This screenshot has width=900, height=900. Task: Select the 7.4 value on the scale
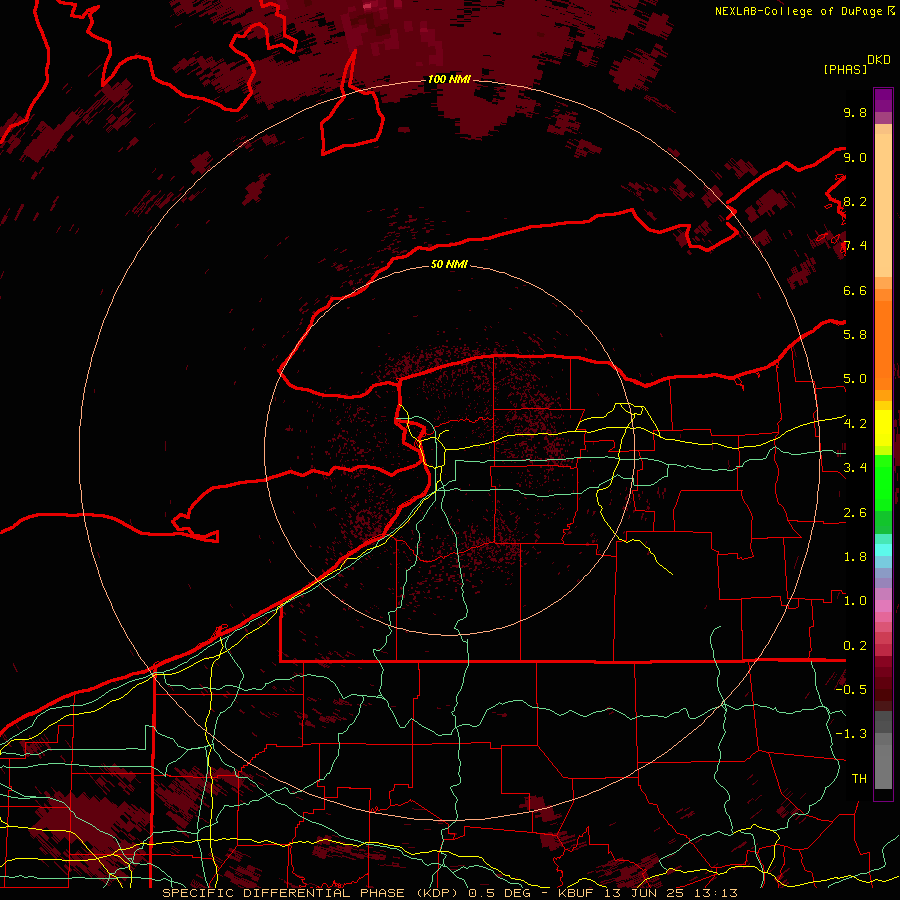[x=855, y=246]
